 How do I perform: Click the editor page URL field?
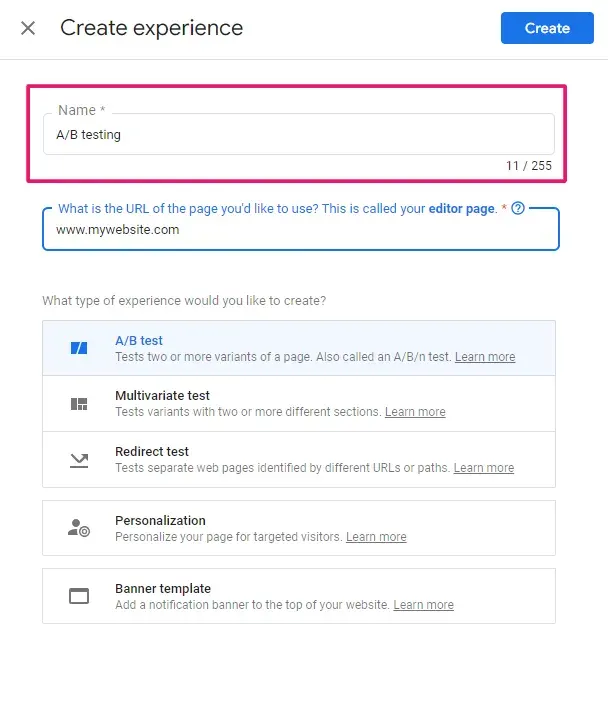coord(301,229)
